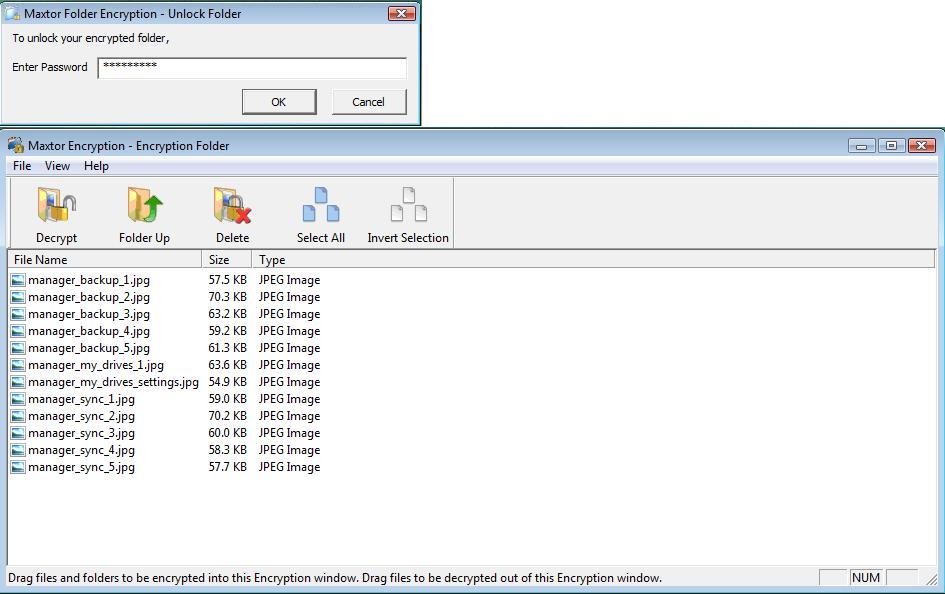Click JPEG Image type of manager_sync_5.jpg

coord(289,467)
